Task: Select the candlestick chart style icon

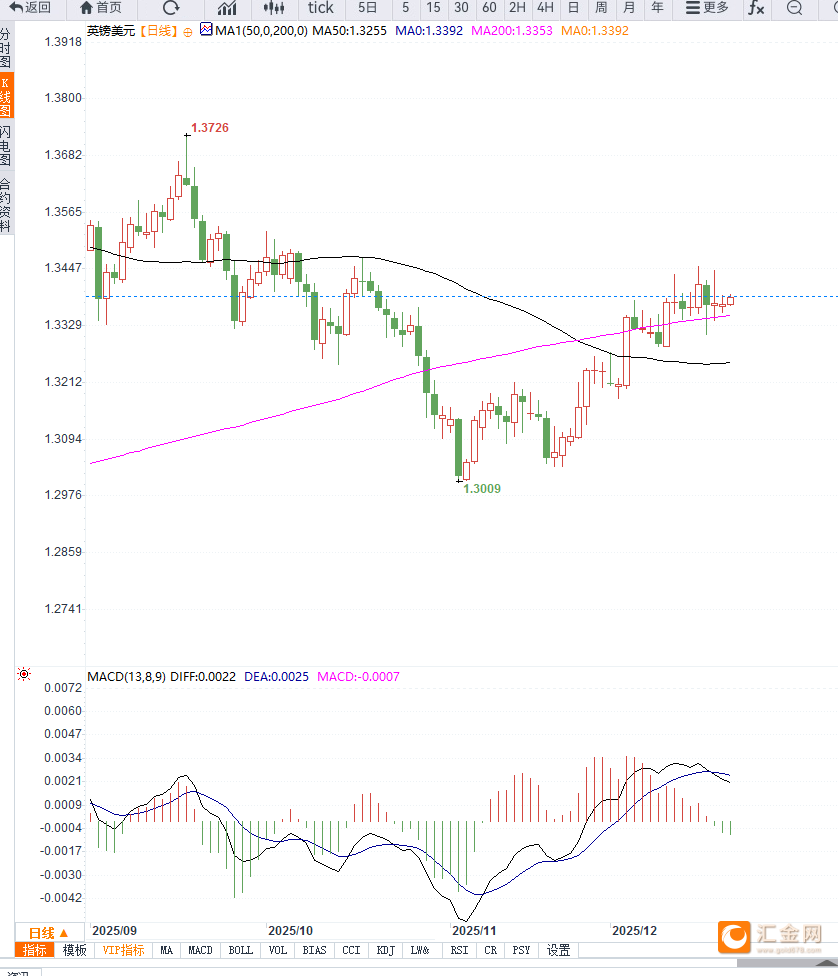Action: 274,8
